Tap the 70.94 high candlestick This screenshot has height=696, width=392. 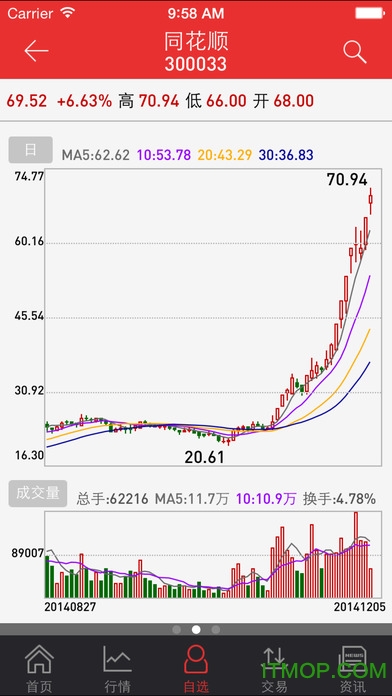[x=371, y=201]
